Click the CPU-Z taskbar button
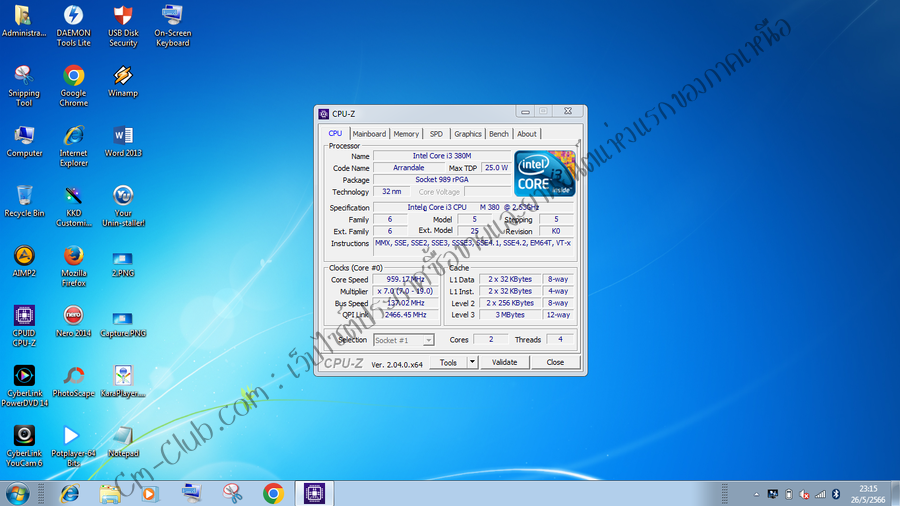Viewport: 900px width, 506px height. coord(314,493)
